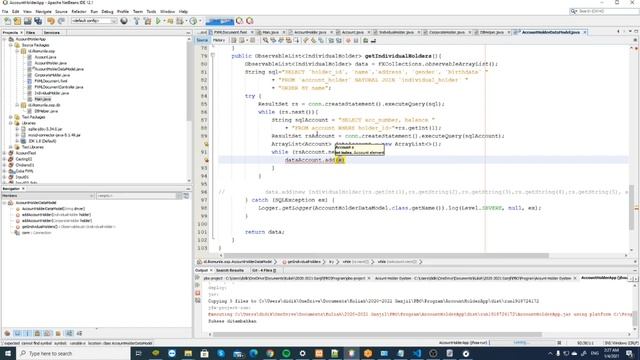
Task: Switch to the Services tab
Action: 52,32
